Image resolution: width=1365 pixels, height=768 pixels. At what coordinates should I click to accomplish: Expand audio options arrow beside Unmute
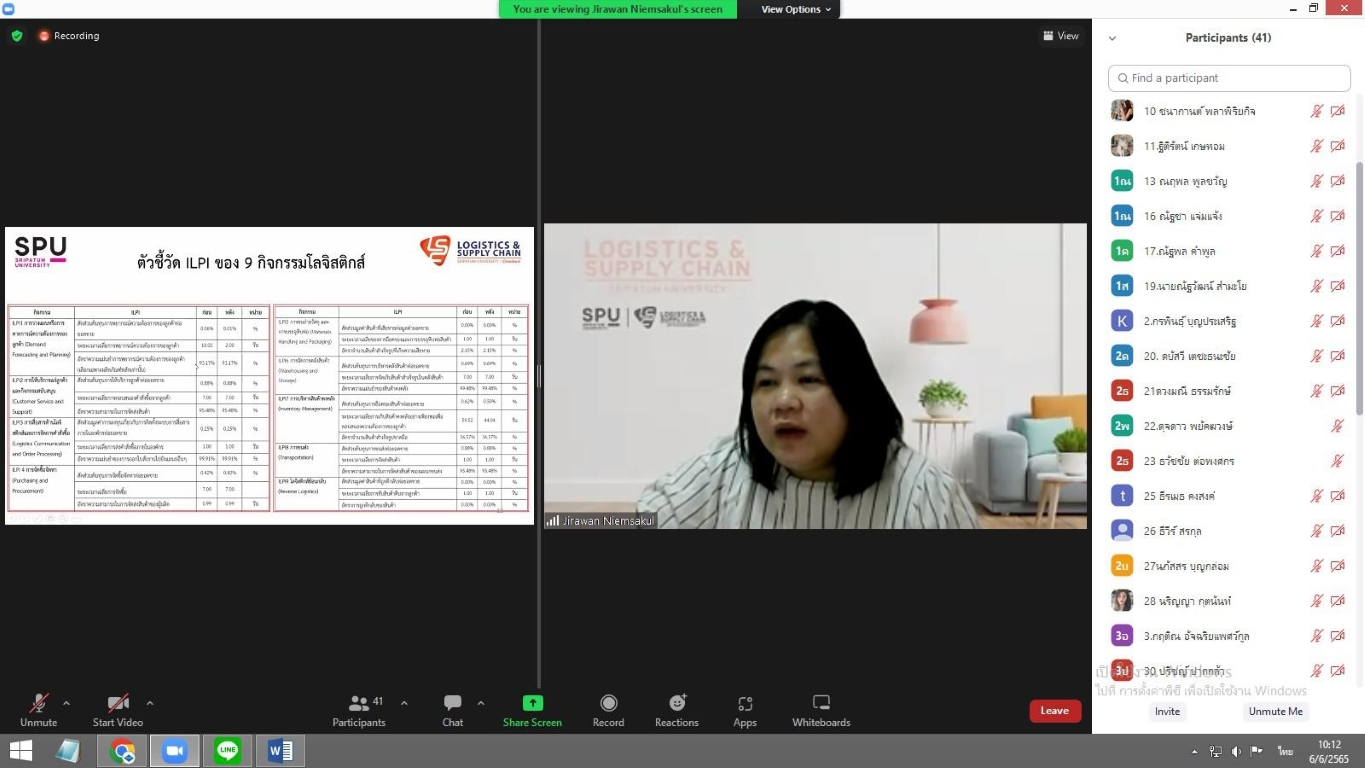click(x=66, y=703)
